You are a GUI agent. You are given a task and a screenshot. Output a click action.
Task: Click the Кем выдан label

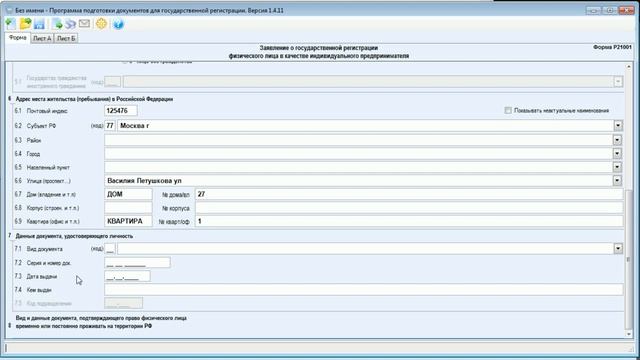(39, 290)
